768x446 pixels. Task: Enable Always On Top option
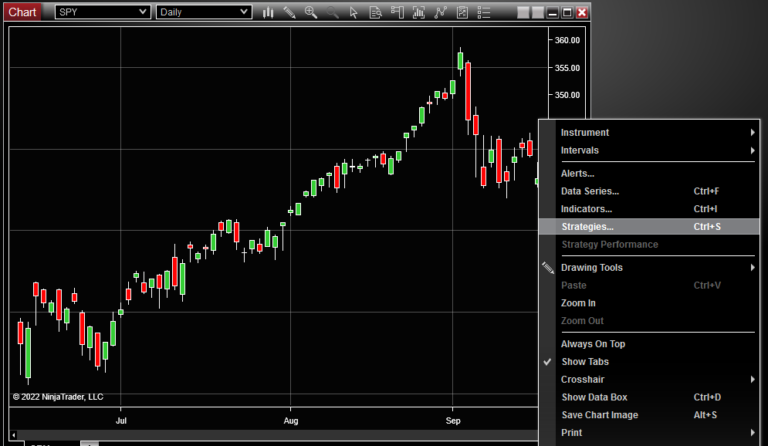pos(592,344)
